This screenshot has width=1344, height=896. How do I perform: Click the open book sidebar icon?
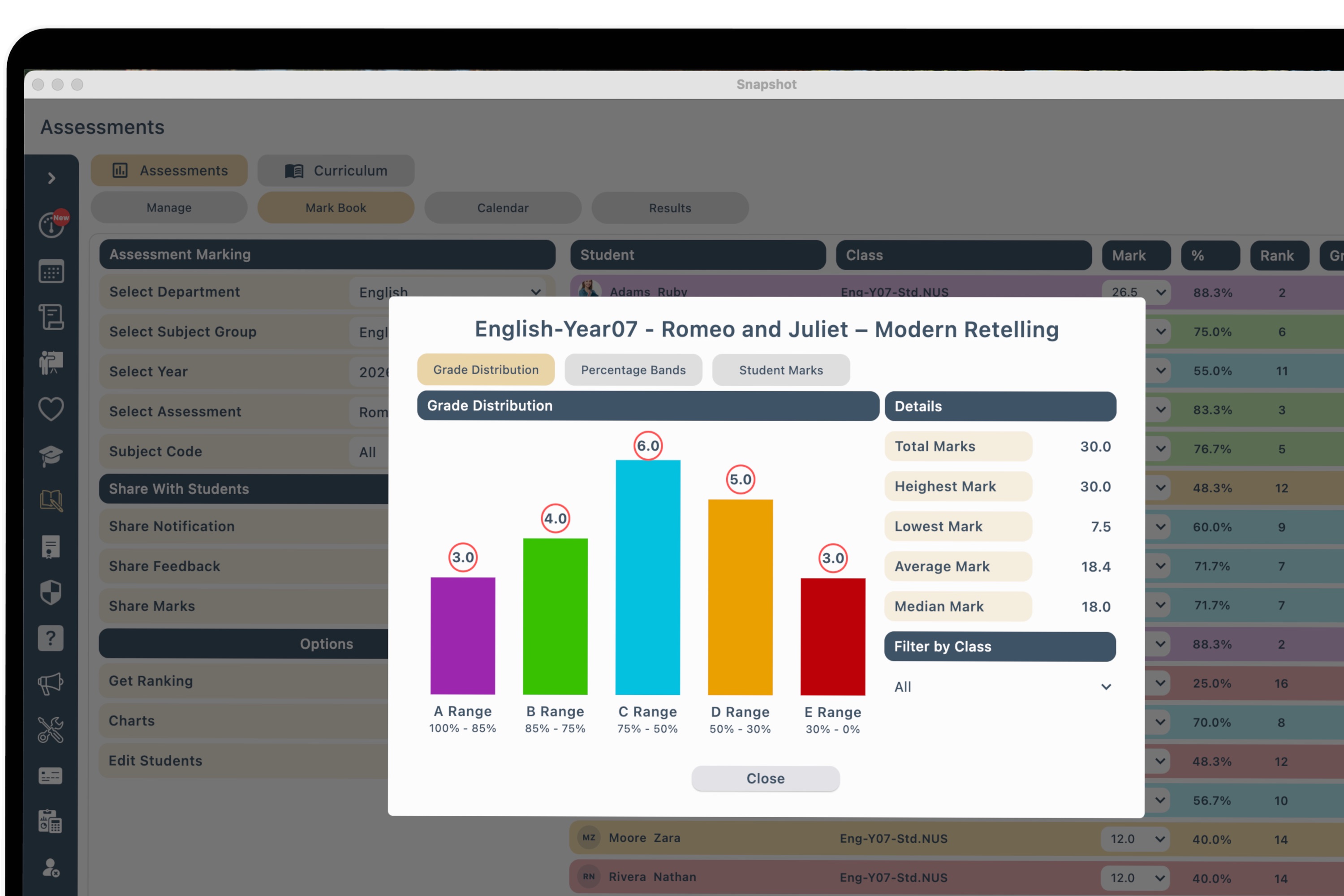(51, 500)
